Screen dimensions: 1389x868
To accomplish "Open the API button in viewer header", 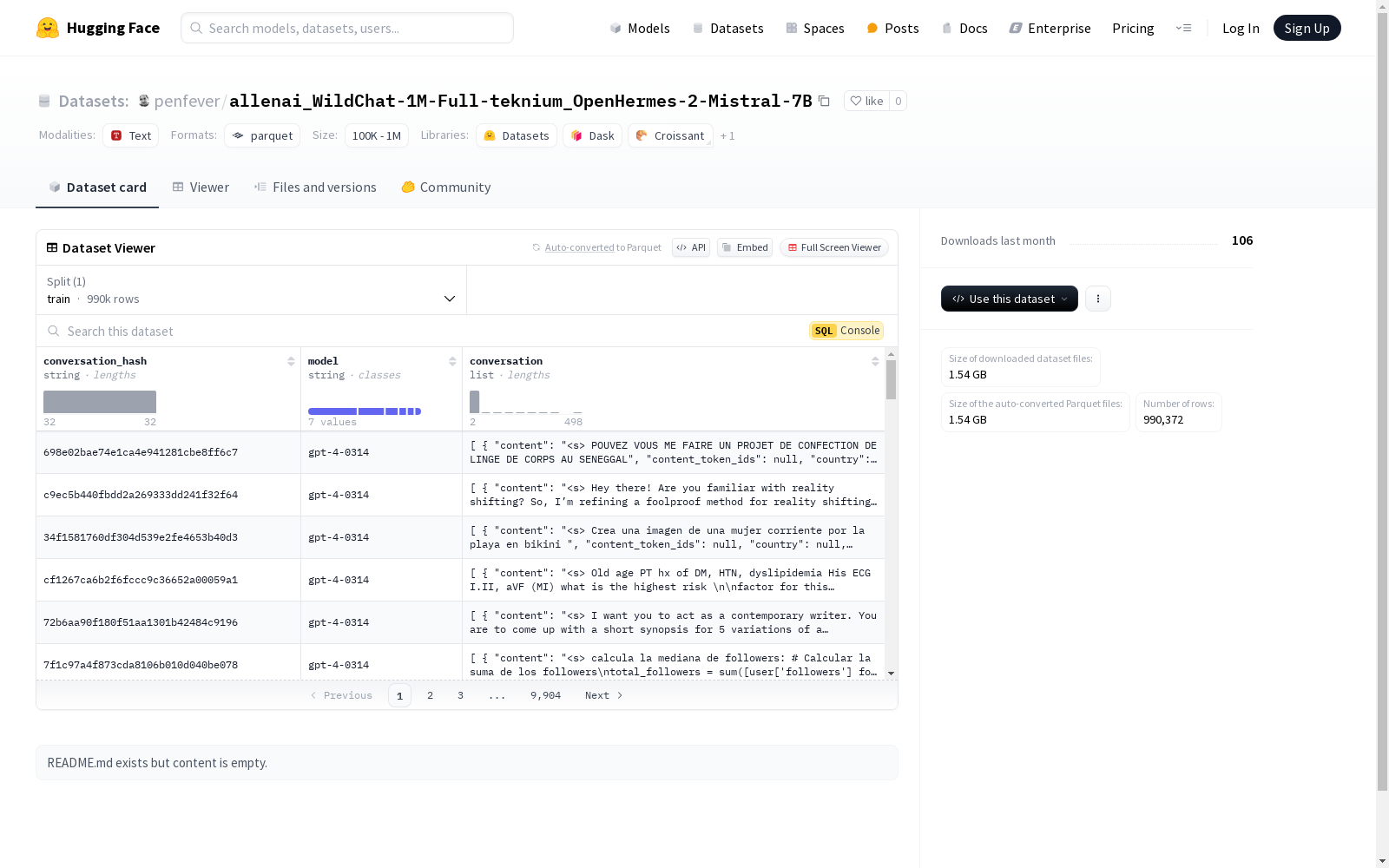I will (x=691, y=247).
